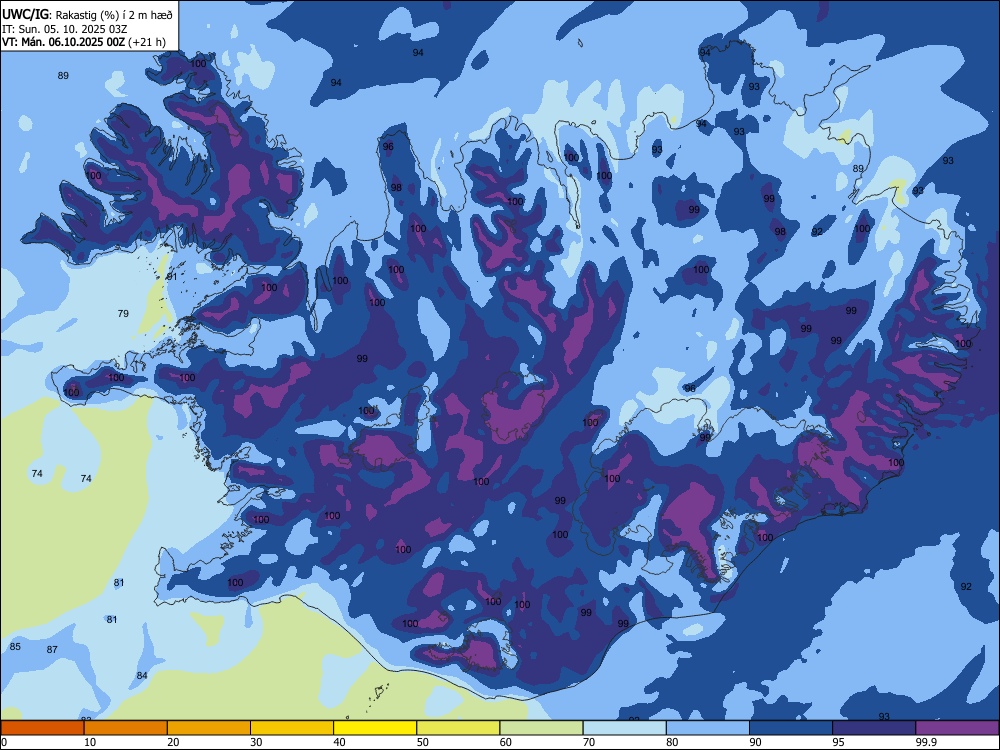The height and width of the screenshot is (750, 1000).
Task: Pick the dark blue 90–95 legend swatch
Action: click(791, 728)
